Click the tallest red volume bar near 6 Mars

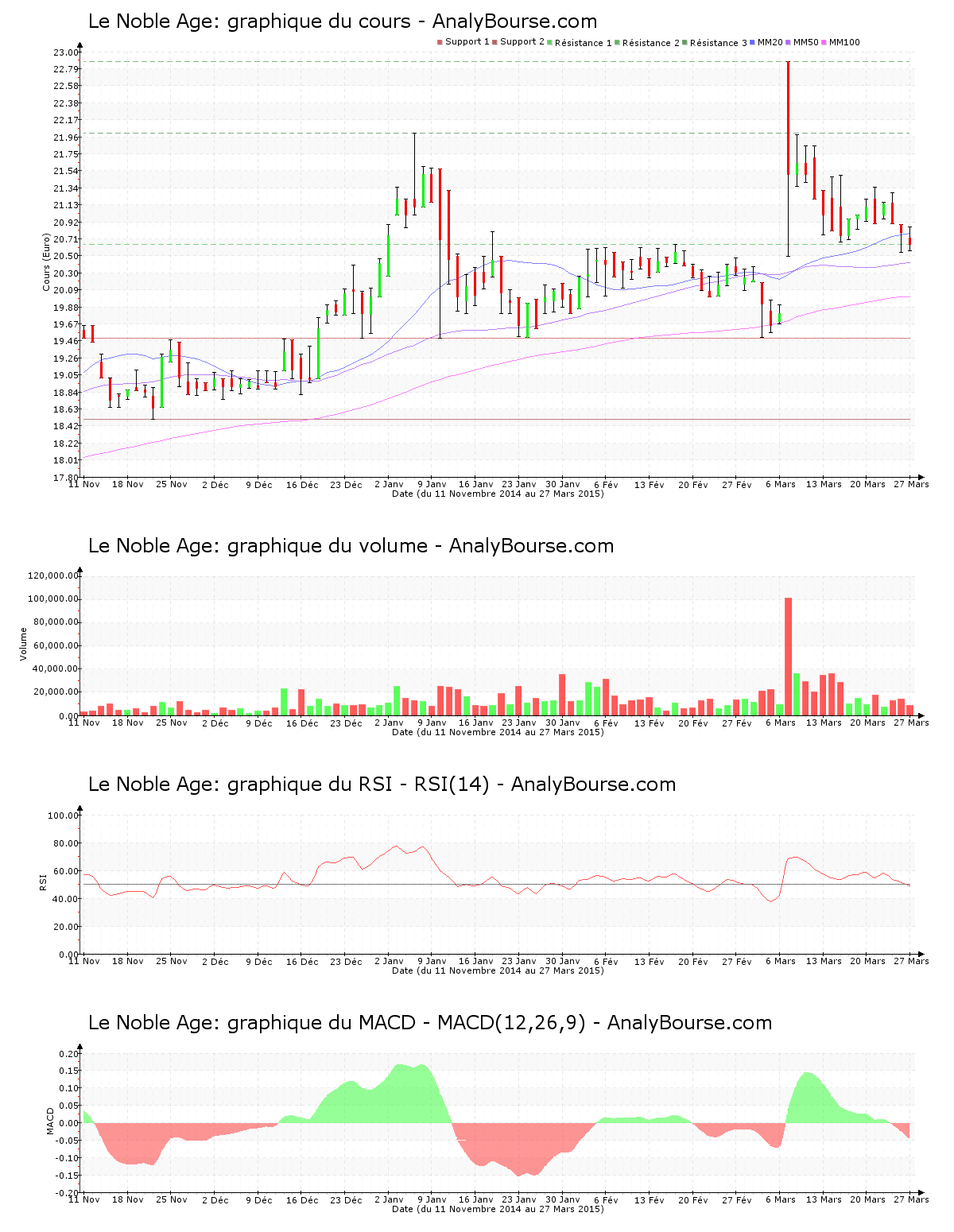789,657
